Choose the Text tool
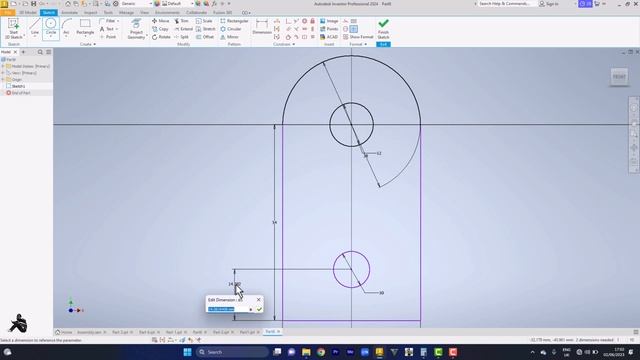The image size is (640, 360). pos(107,29)
